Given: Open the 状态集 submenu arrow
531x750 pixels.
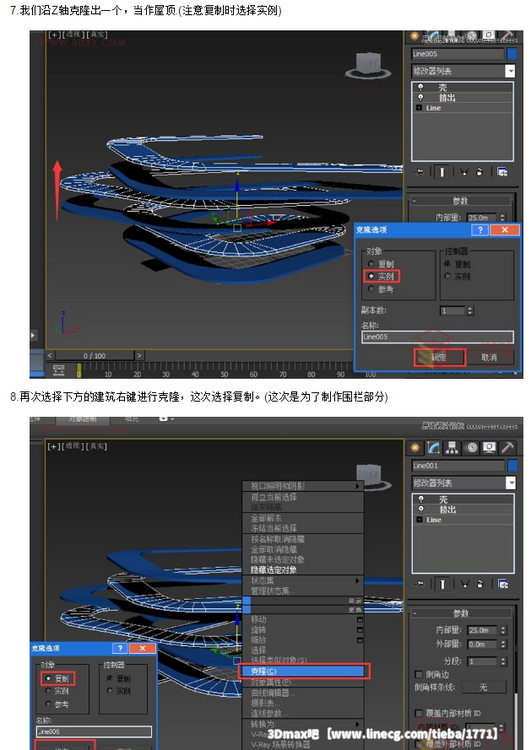Looking at the screenshot, I should coord(357,580).
